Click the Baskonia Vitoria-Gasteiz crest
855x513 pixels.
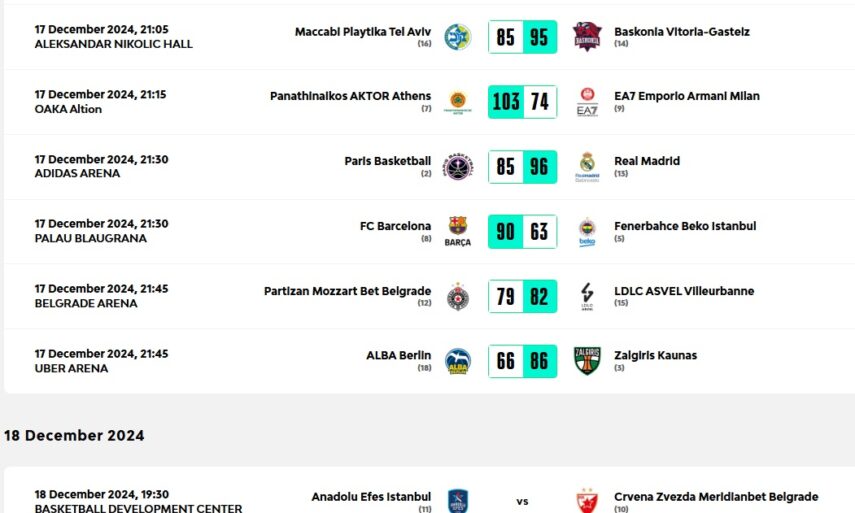point(587,37)
